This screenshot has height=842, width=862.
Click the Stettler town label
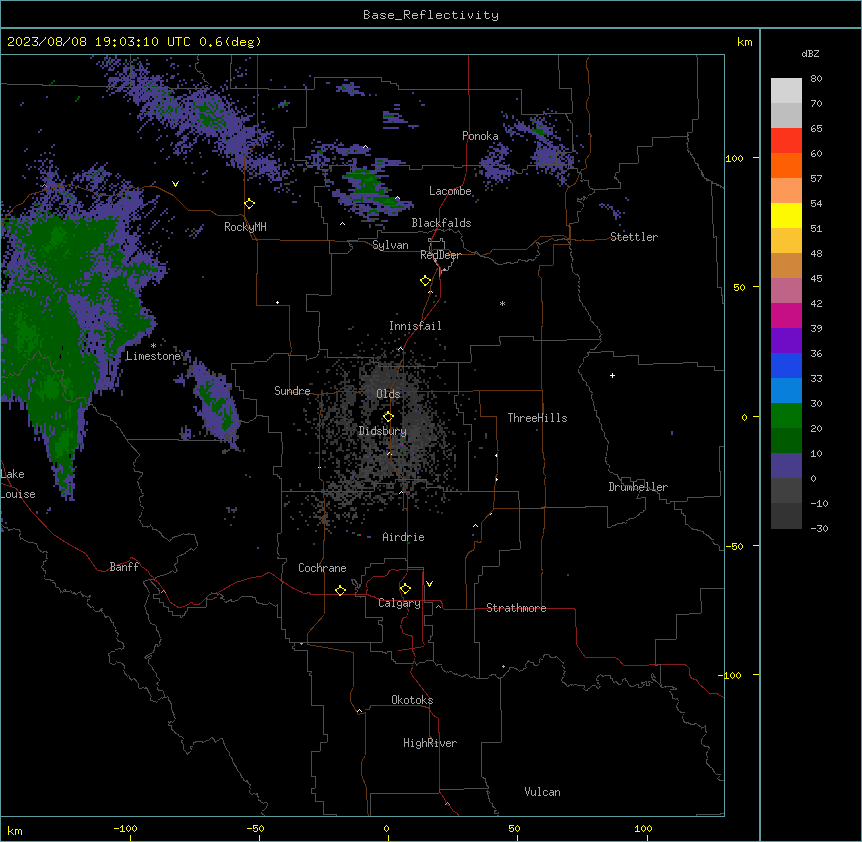(x=634, y=237)
